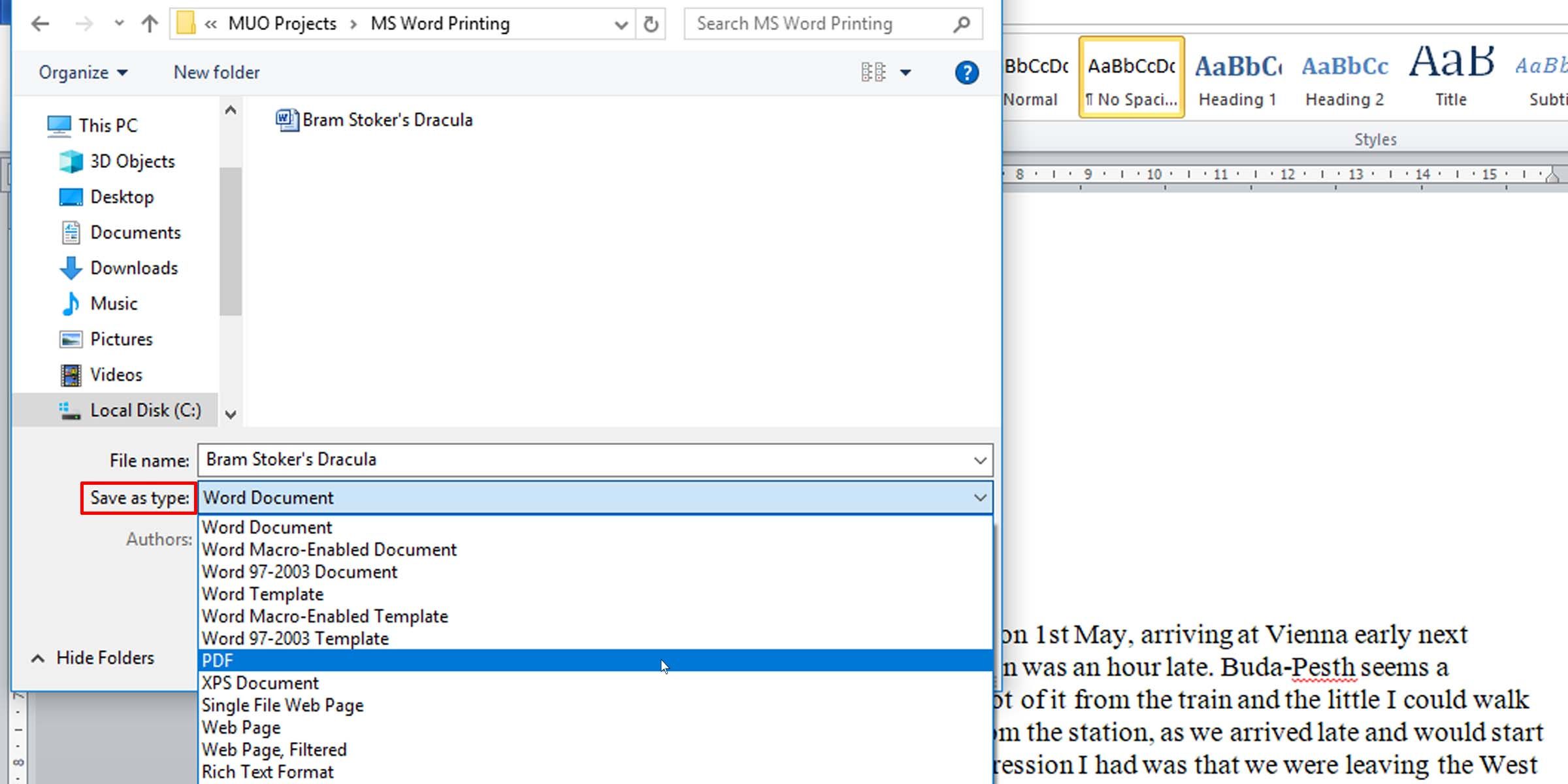Select Word Document format
The image size is (1568, 784).
(266, 527)
